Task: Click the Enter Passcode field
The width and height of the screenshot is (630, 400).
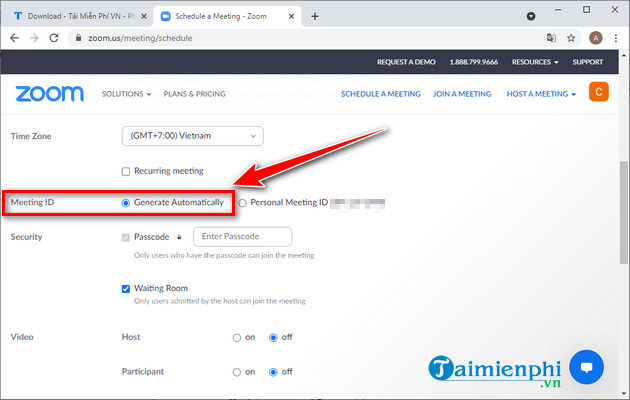Action: (x=242, y=237)
